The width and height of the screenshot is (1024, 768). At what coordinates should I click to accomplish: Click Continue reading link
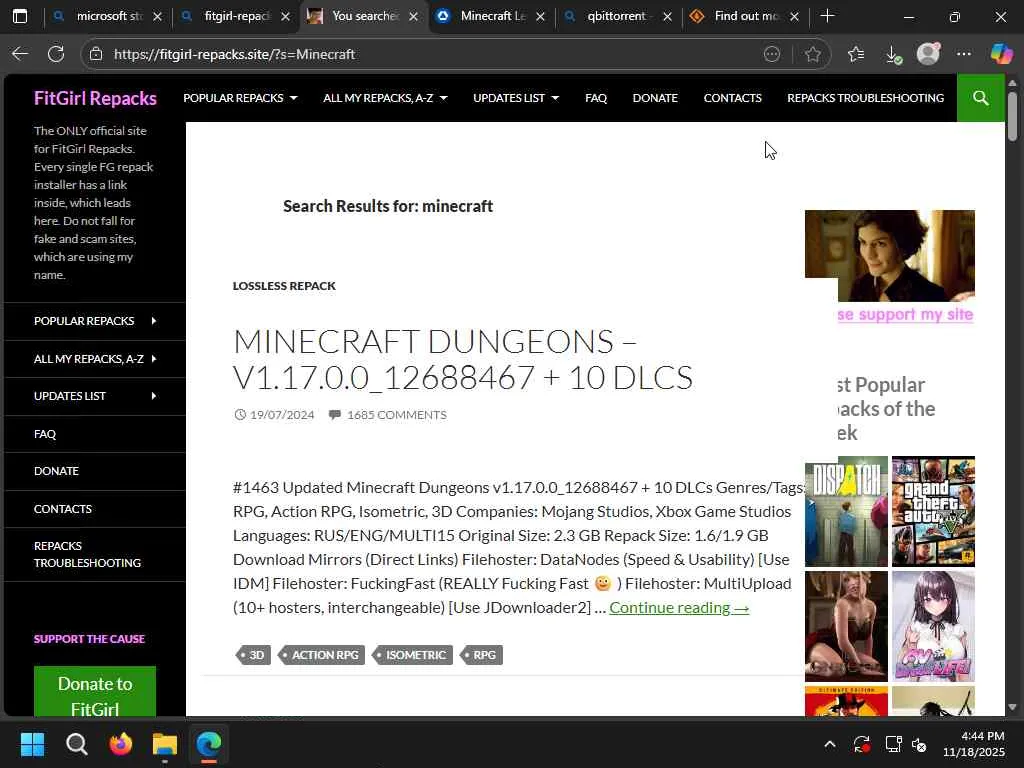point(679,607)
